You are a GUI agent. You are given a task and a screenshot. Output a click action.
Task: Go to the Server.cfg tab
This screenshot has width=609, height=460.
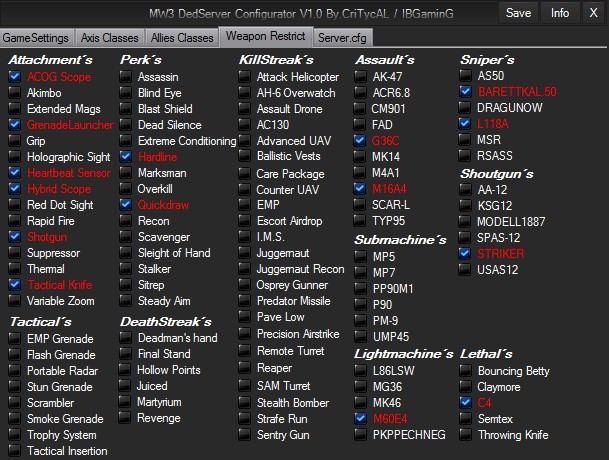pos(344,37)
